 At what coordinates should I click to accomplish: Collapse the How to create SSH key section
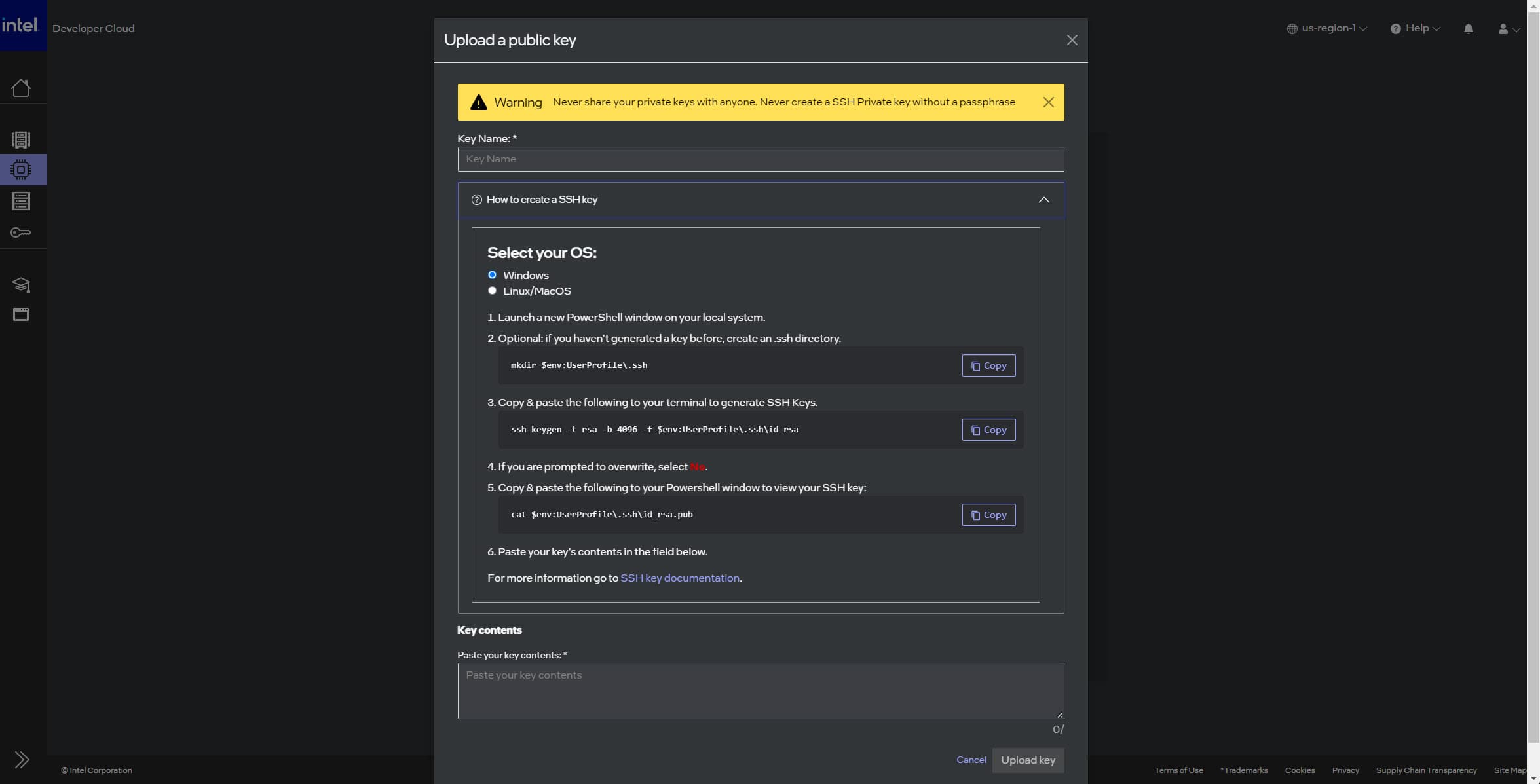click(x=1043, y=200)
